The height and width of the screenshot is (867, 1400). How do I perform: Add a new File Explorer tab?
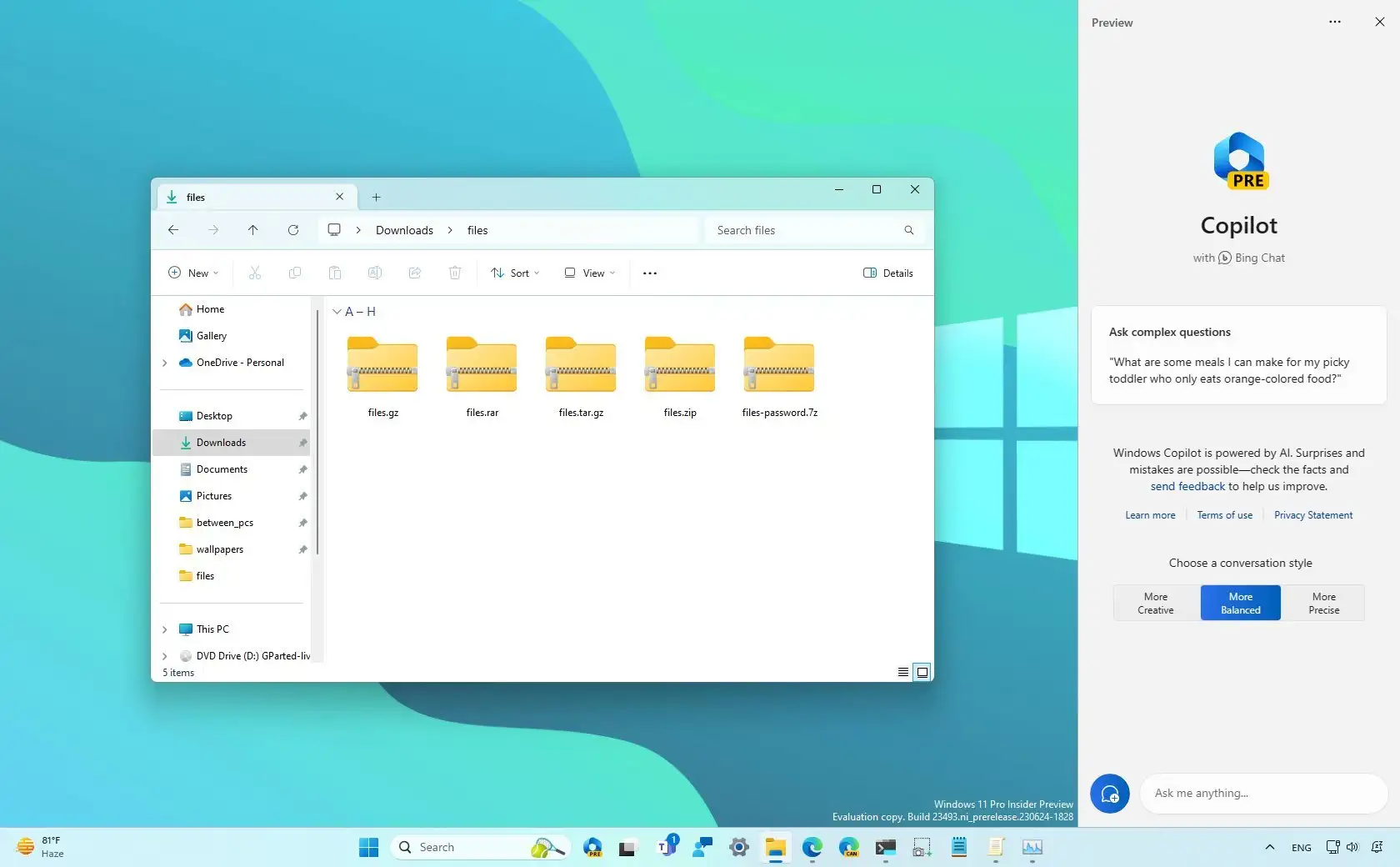coord(376,198)
